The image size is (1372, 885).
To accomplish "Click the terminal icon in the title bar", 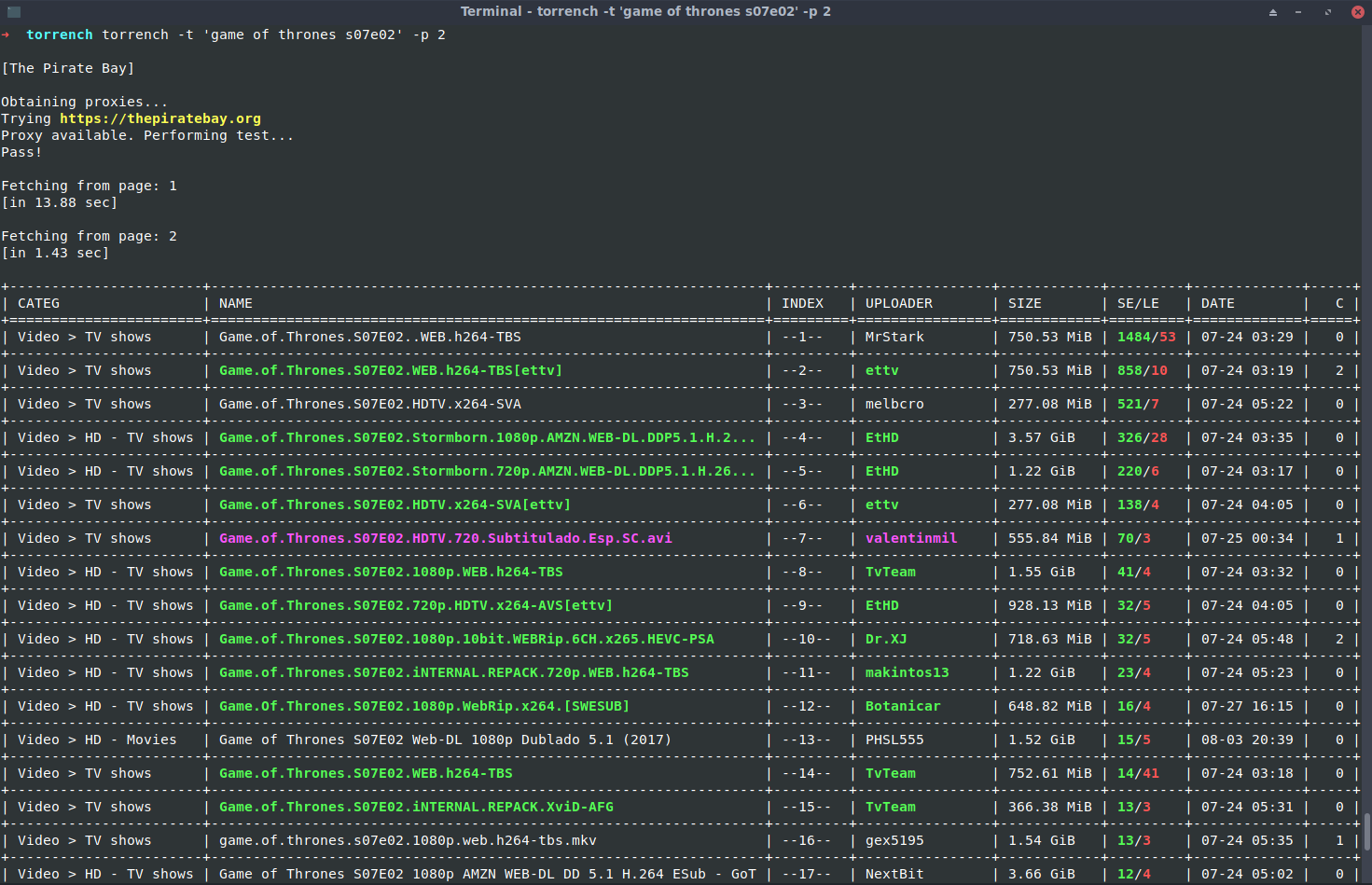I will coord(14,12).
